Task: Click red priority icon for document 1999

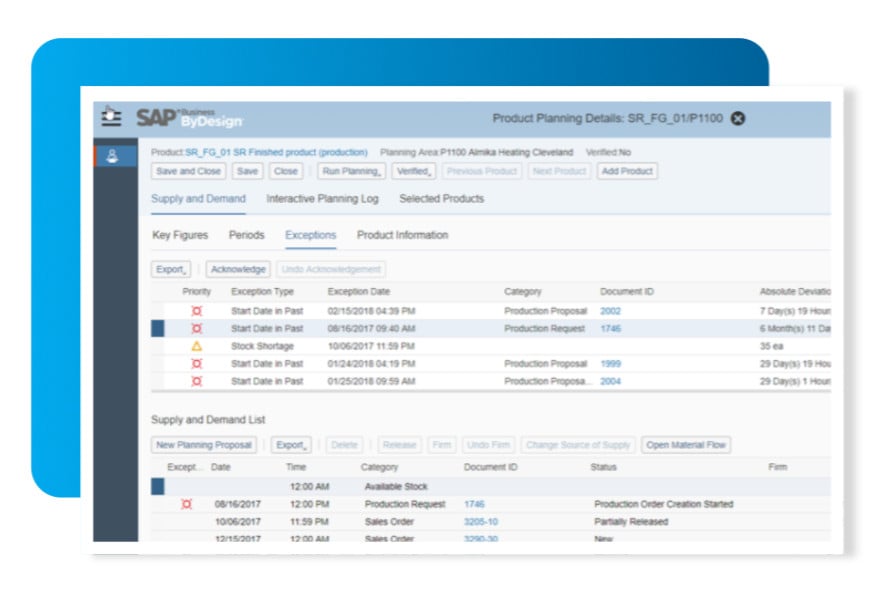Action: [x=196, y=364]
